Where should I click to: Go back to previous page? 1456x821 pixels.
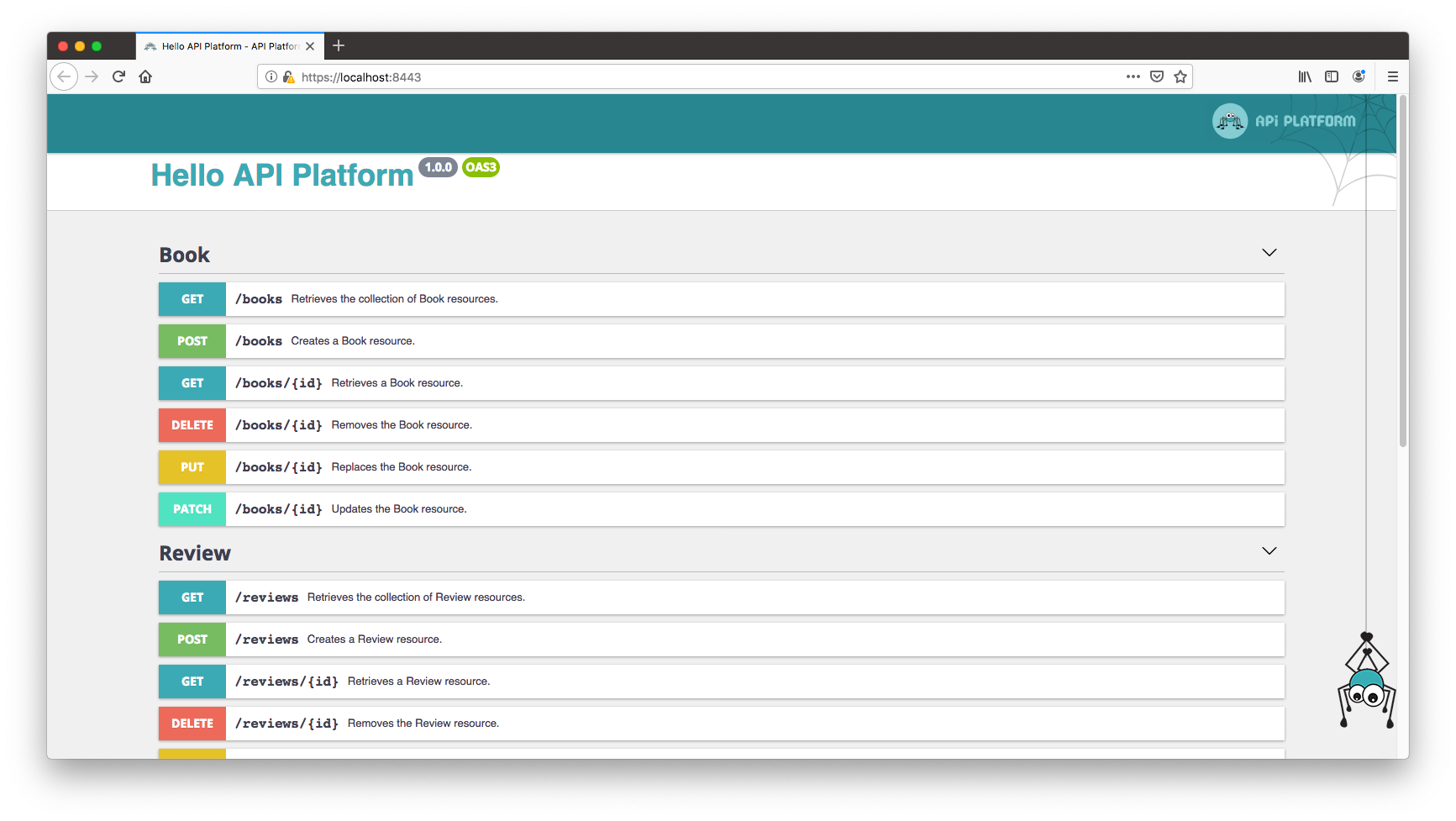click(64, 76)
